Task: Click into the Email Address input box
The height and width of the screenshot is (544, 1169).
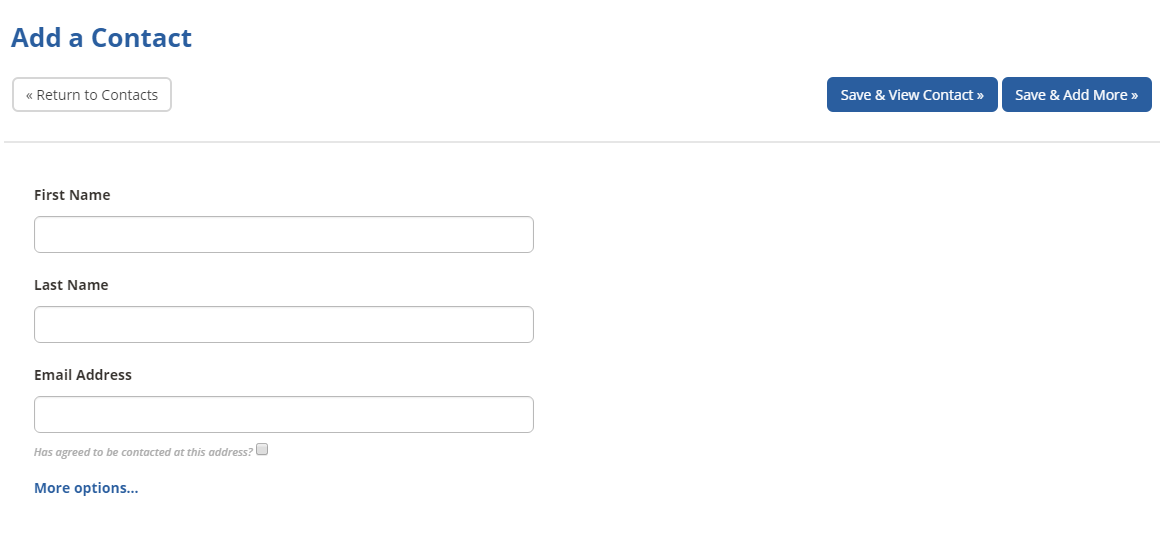Action: [284, 414]
